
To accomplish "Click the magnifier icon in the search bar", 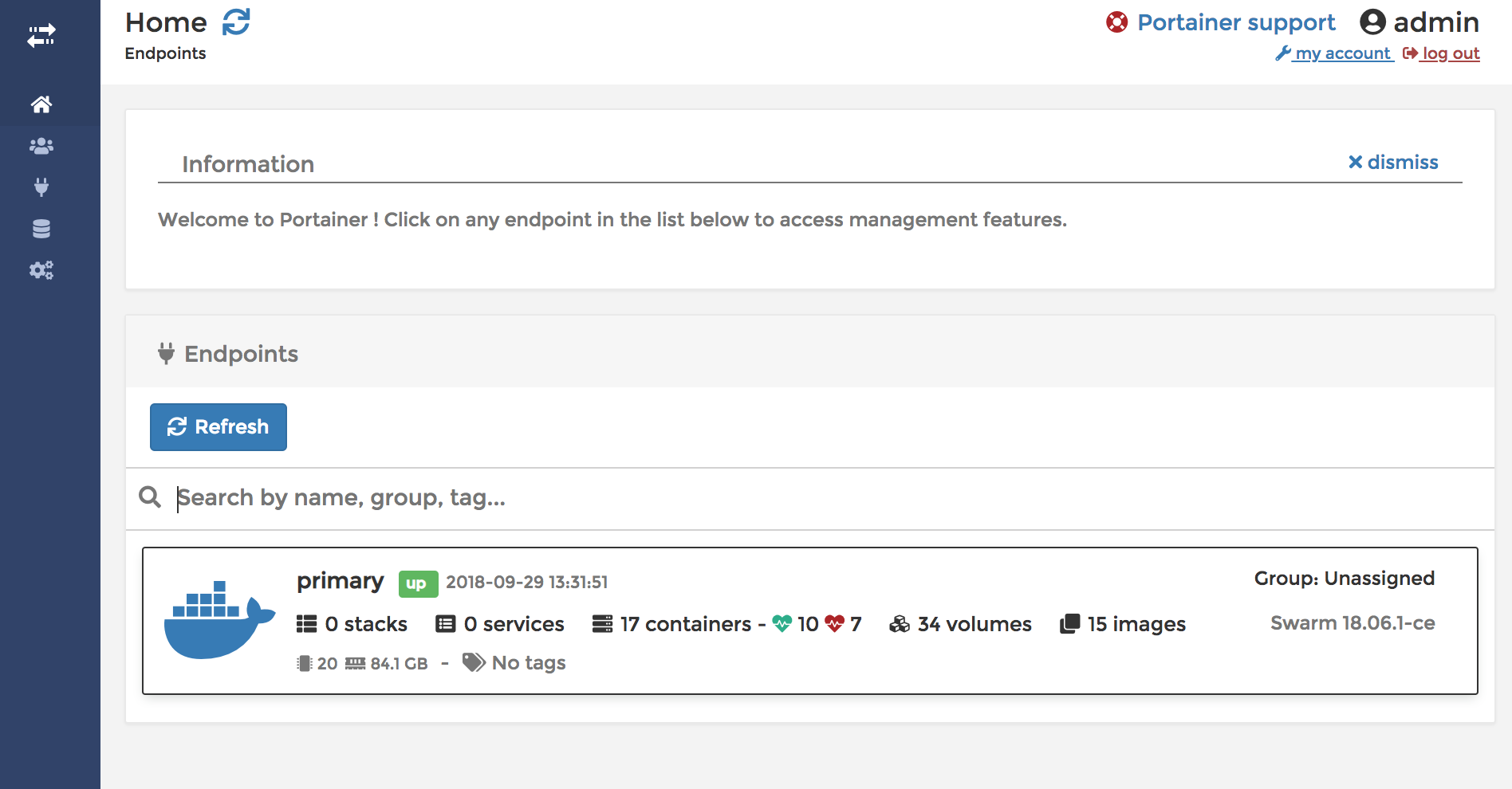I will [150, 497].
